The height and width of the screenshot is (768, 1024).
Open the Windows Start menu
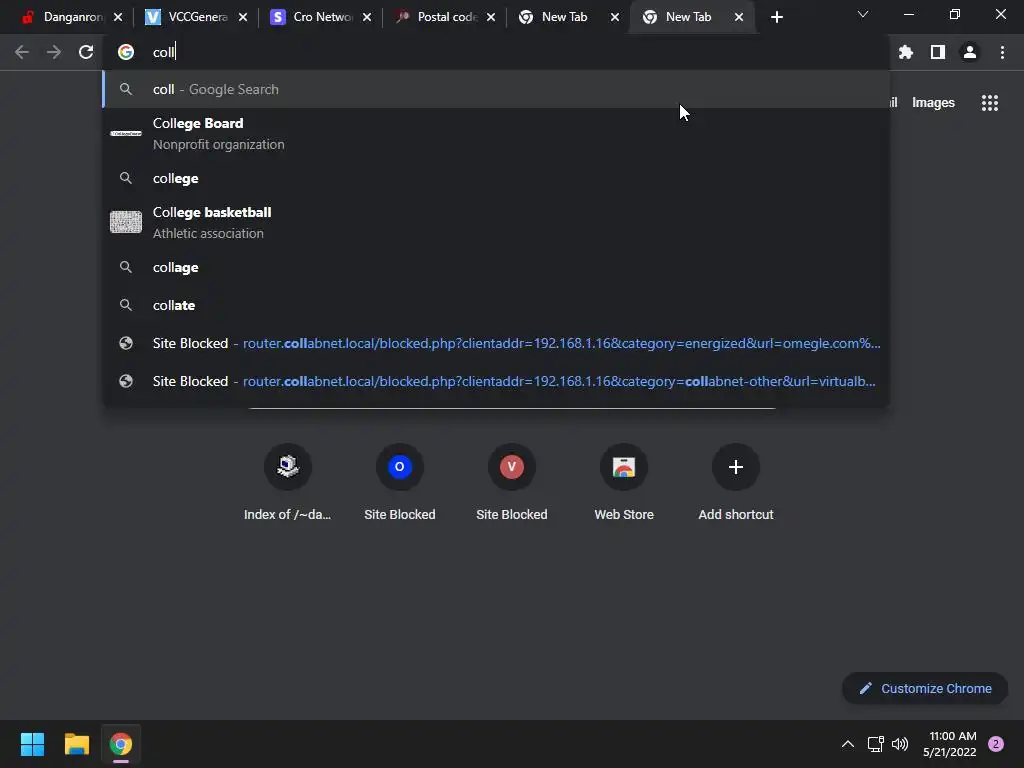[x=32, y=744]
